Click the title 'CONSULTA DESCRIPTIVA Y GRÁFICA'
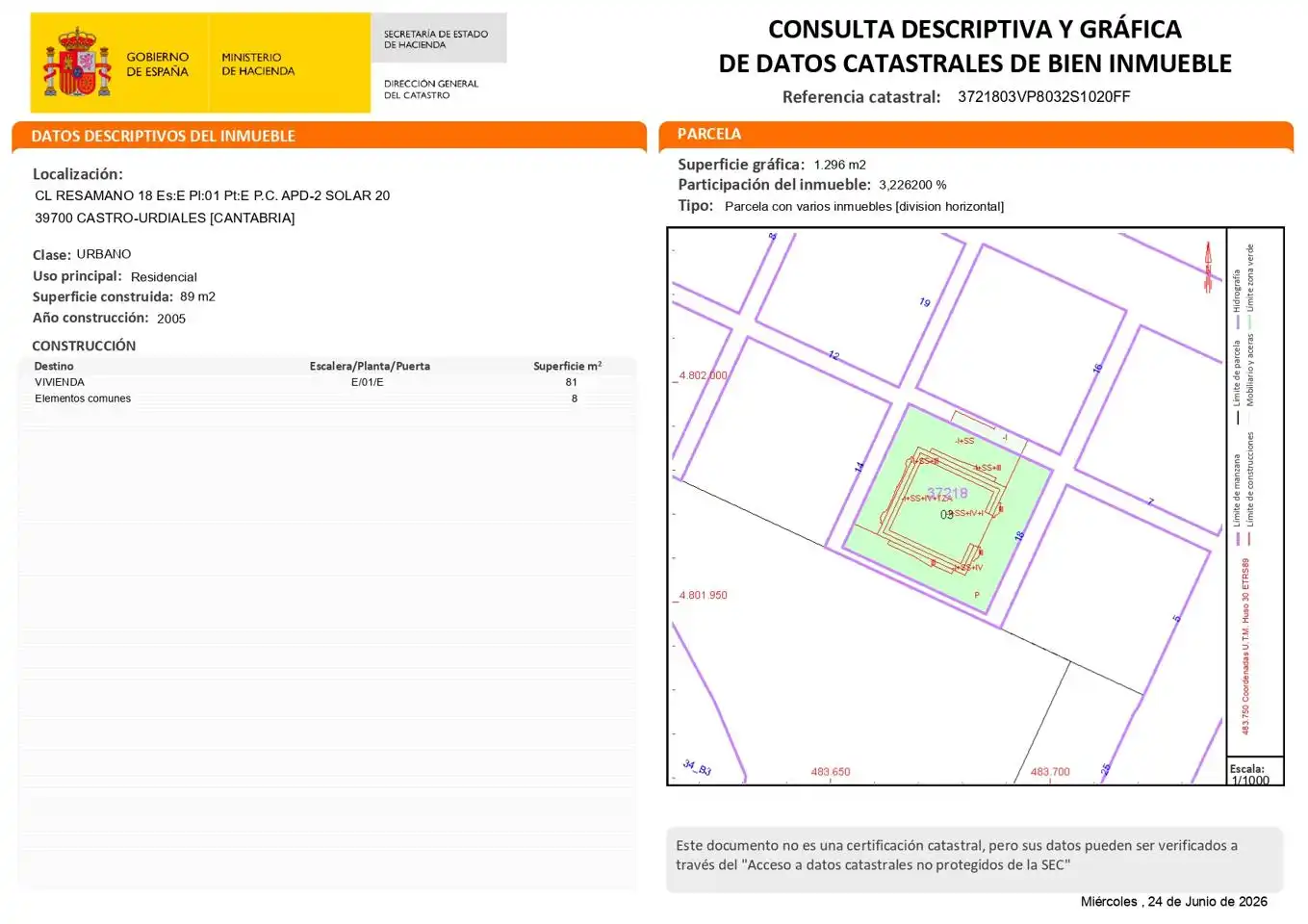Screen dimensions: 1308x924 tap(975, 30)
